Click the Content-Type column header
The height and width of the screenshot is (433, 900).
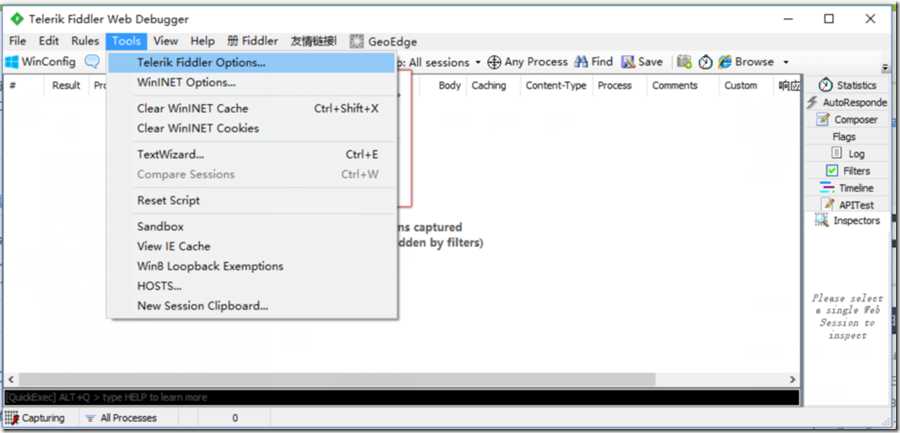click(x=556, y=86)
